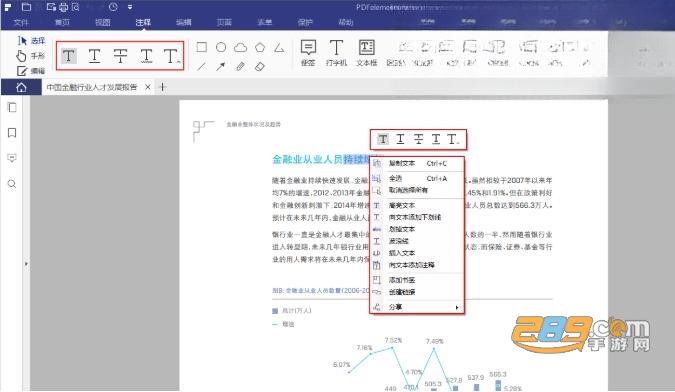Choose the connected lines shape tool
Image resolution: width=675 pixels, height=392 pixels.
(x=279, y=47)
